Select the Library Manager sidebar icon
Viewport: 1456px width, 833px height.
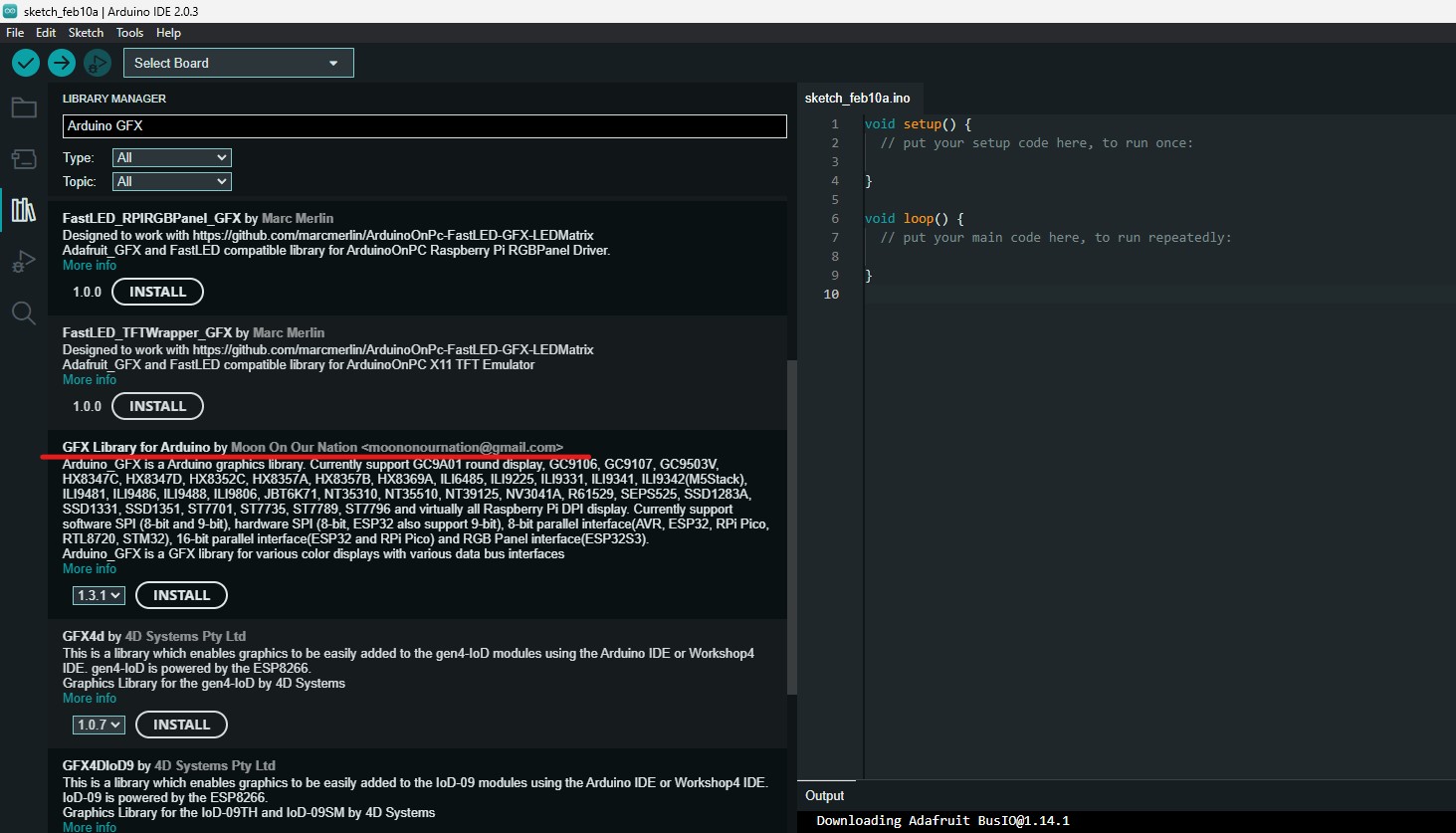(x=24, y=210)
